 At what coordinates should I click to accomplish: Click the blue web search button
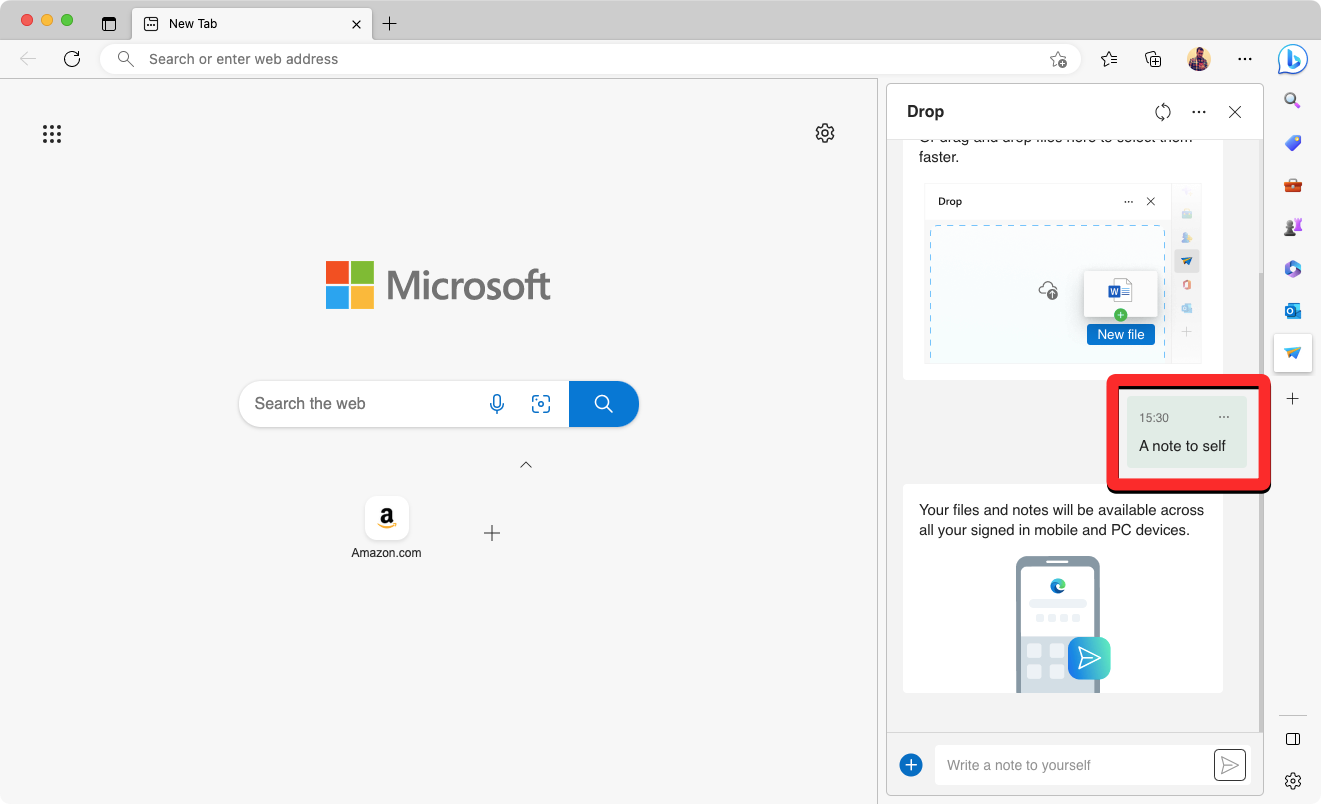(603, 404)
